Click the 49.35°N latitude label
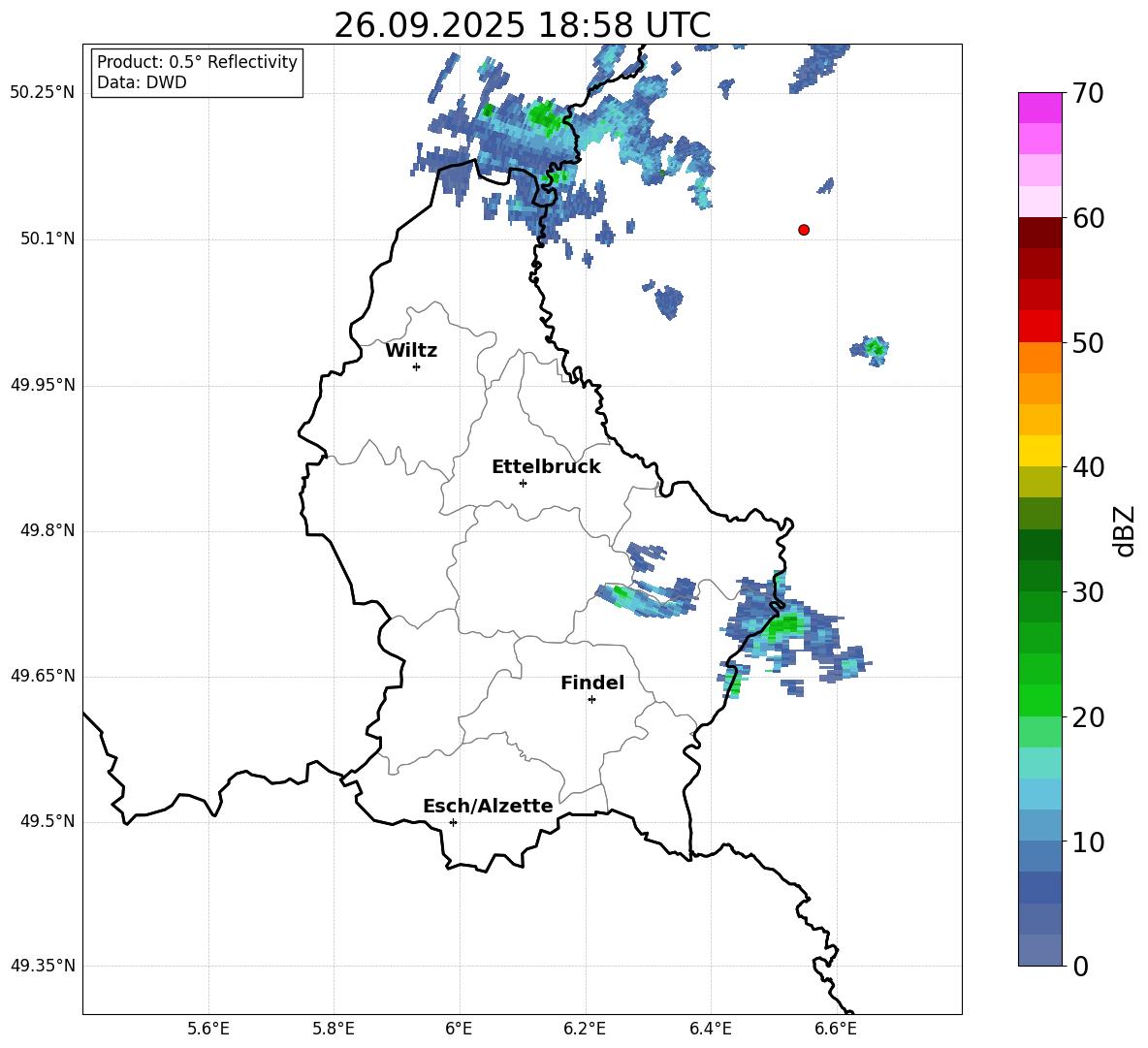This screenshot has width=1148, height=1048. coord(43,966)
